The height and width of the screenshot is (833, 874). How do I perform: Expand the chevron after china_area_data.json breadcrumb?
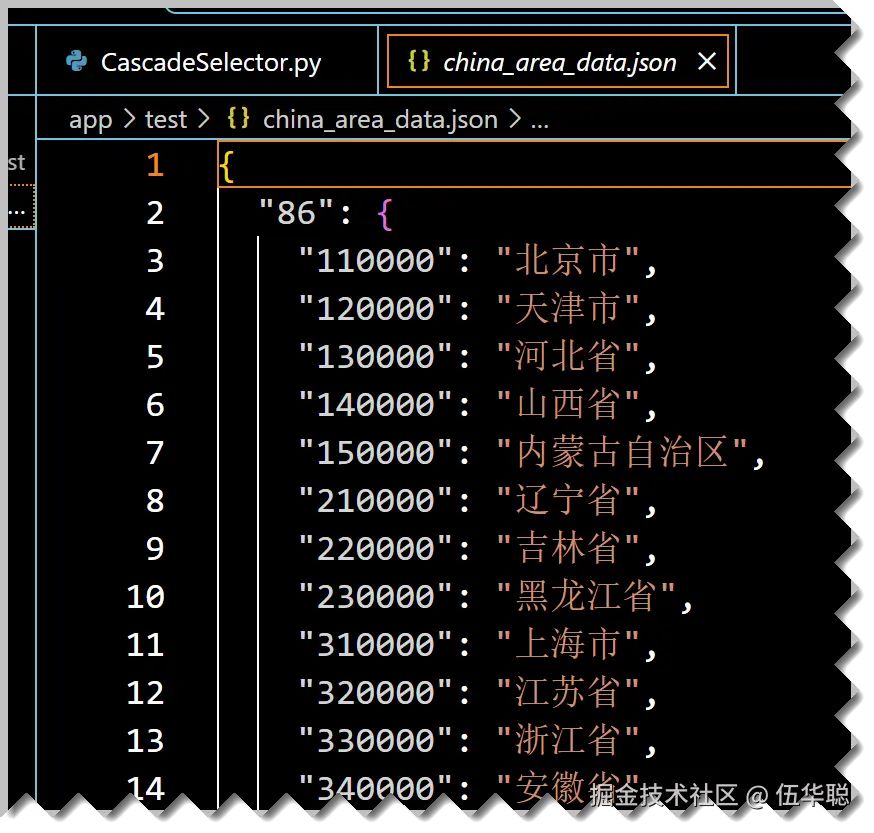tap(515, 119)
